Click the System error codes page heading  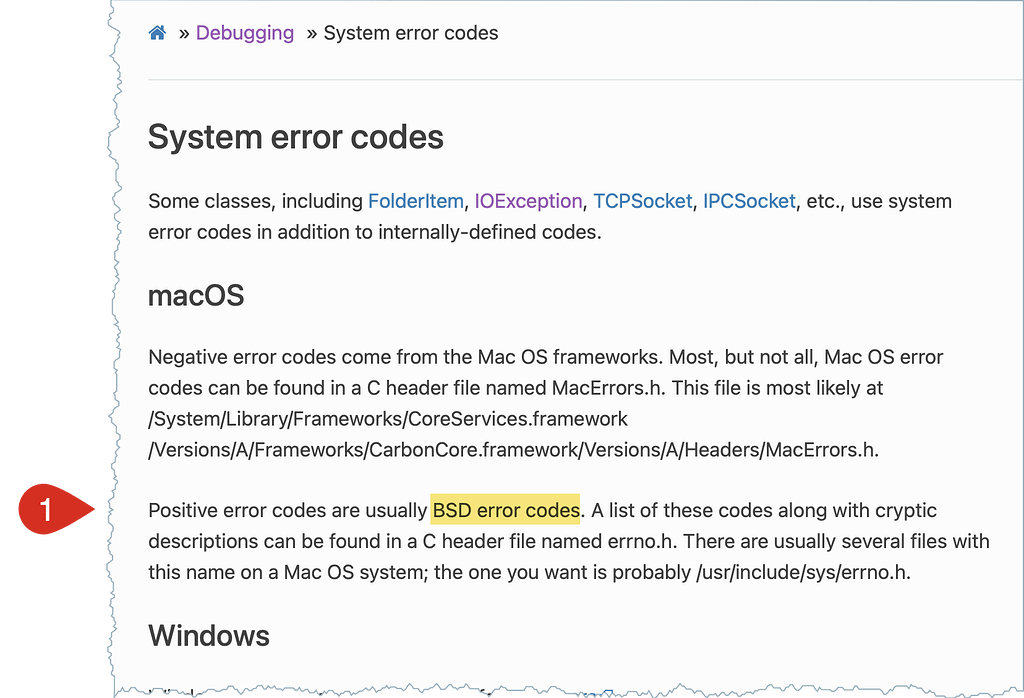pos(296,137)
